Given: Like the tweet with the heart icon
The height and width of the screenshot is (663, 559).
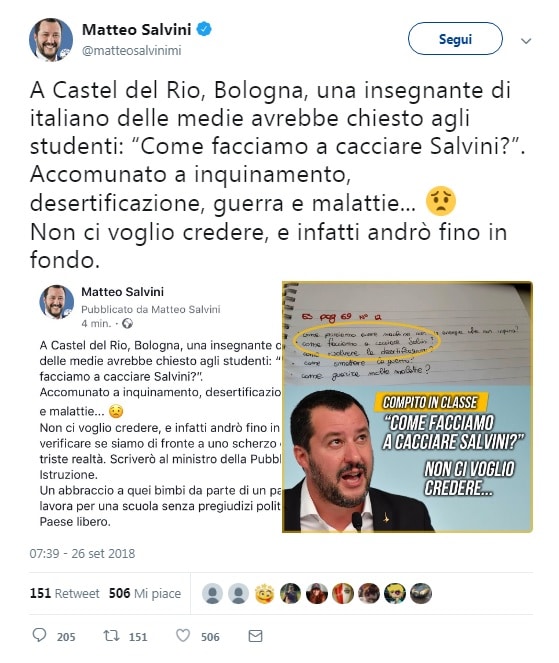Looking at the screenshot, I should [x=183, y=635].
